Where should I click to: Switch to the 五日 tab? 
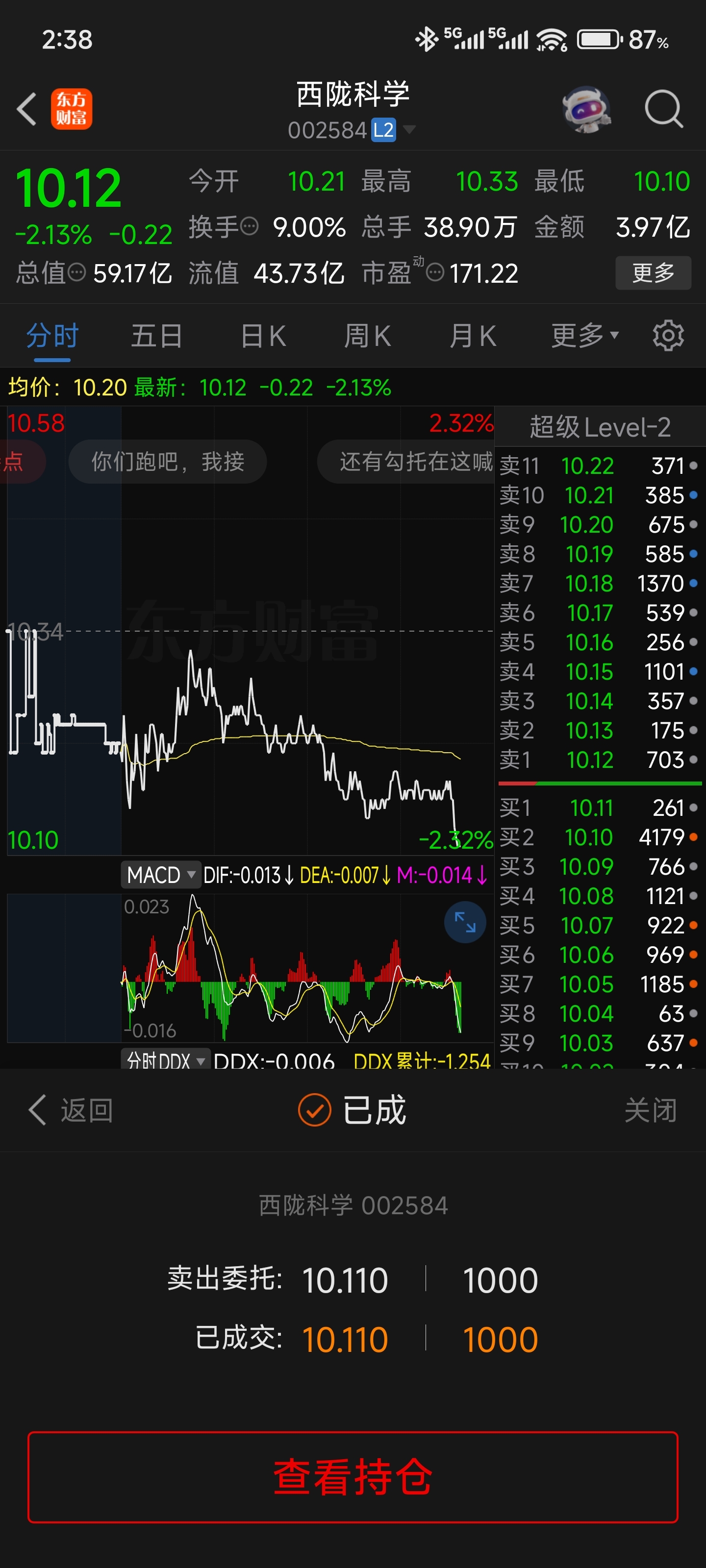click(156, 335)
